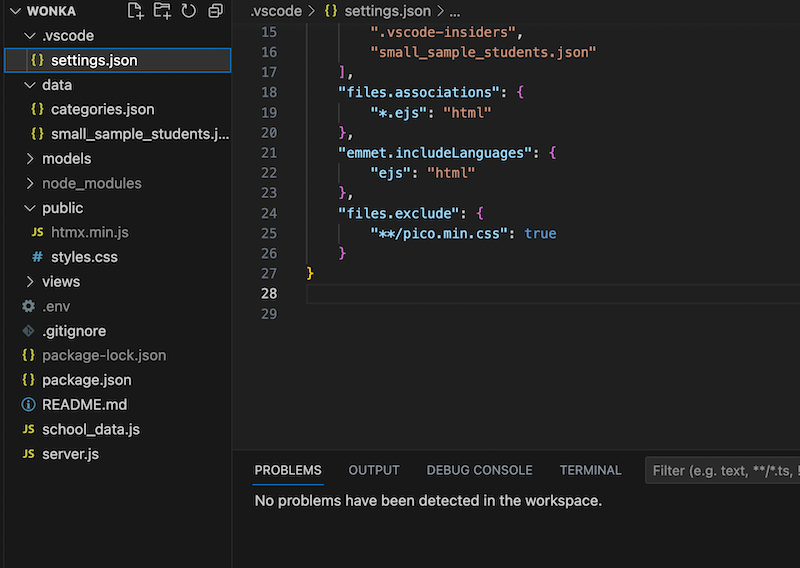The height and width of the screenshot is (568, 800).
Task: Click the JSON braces icon in the breadcrumb
Action: click(331, 11)
